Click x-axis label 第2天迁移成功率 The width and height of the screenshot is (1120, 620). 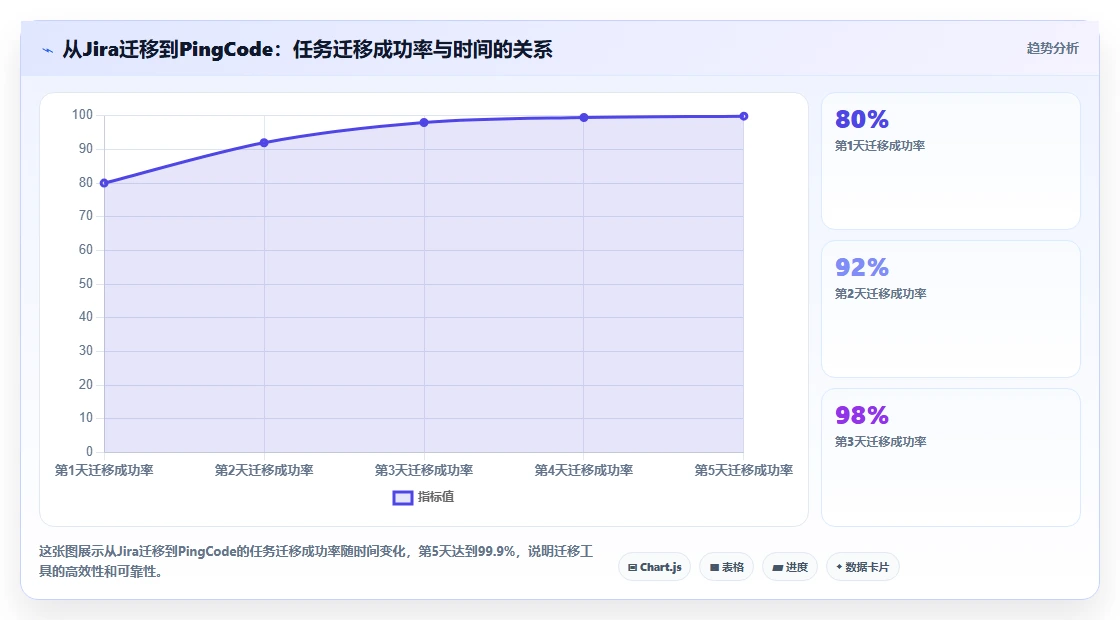(x=264, y=470)
